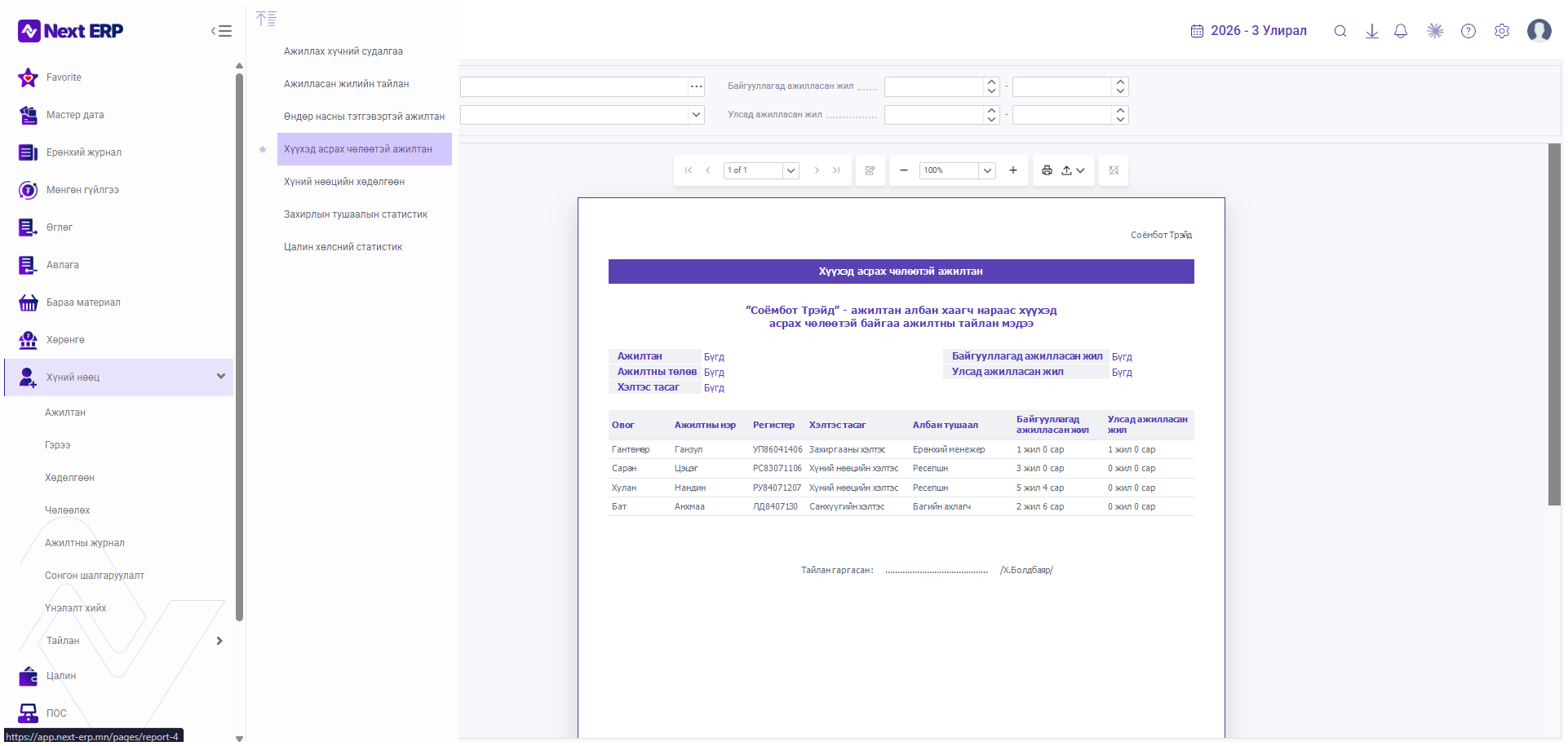The width and height of the screenshot is (1568, 746).
Task: Click the 2026 - 3 Улирал period selector
Action: point(1249,31)
